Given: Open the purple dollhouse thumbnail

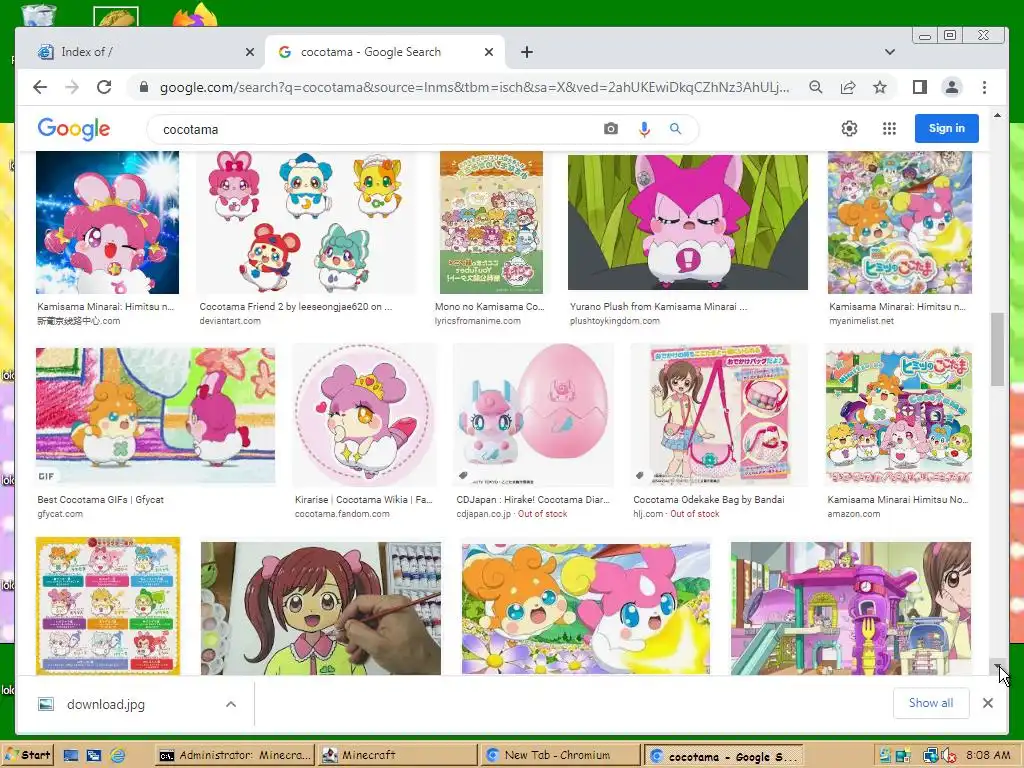Looking at the screenshot, I should [851, 608].
